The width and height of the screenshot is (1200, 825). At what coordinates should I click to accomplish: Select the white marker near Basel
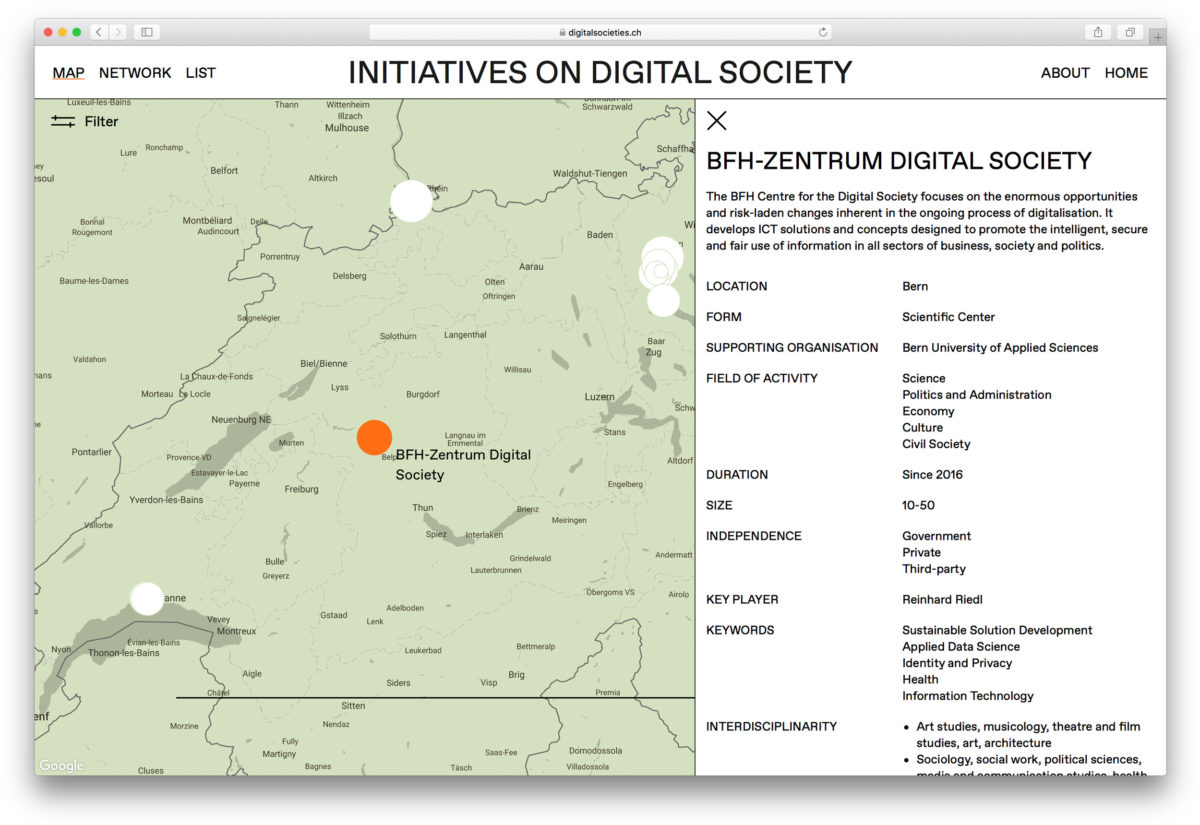point(411,201)
